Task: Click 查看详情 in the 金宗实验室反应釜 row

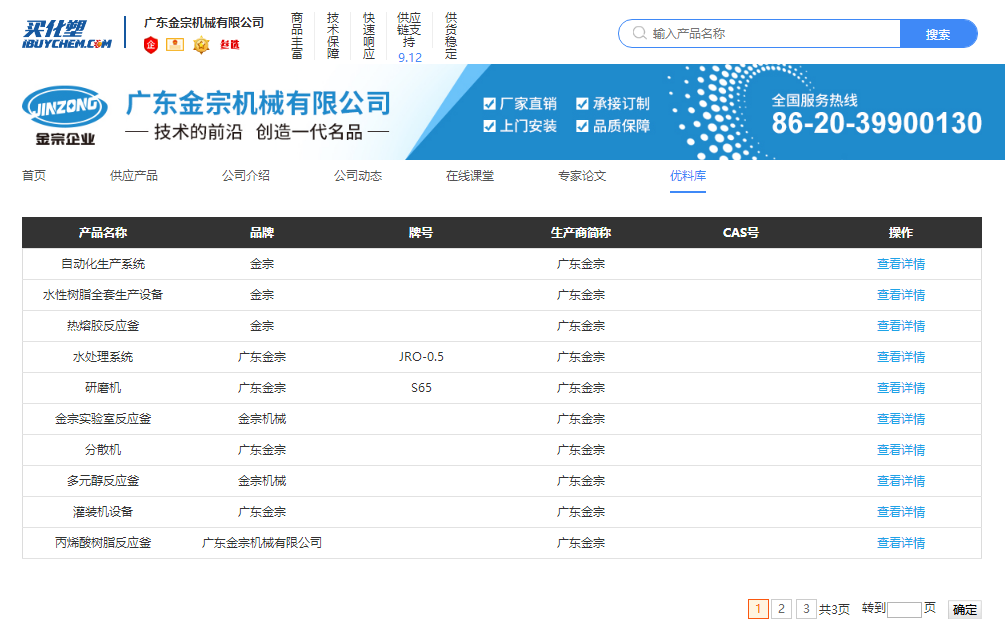Action: [901, 419]
